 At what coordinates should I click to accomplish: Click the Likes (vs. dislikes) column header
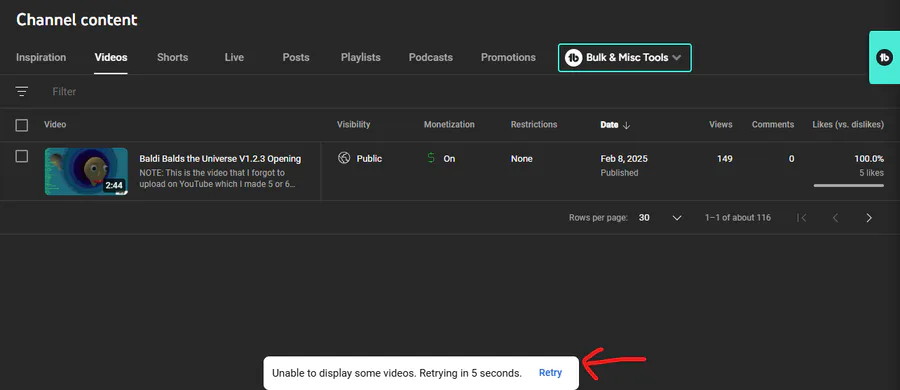point(848,125)
